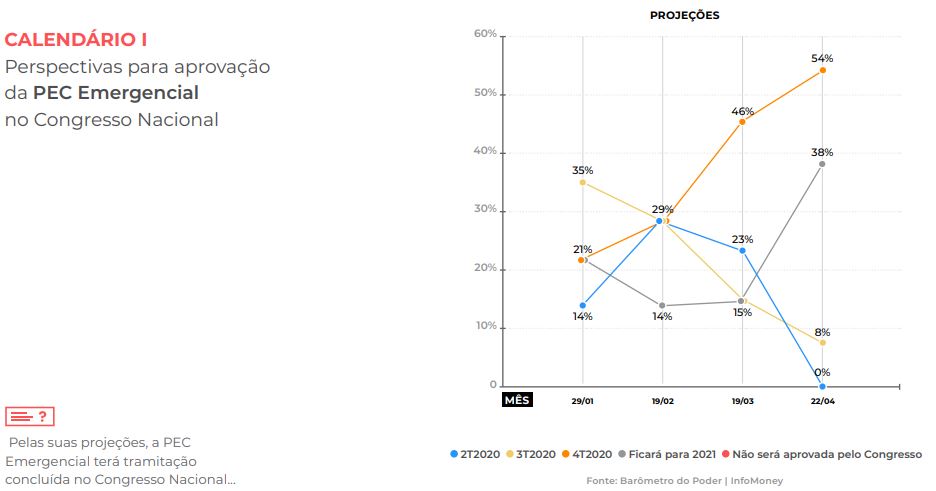Click the black MÊS axis label
The width and height of the screenshot is (936, 491).
coord(517,400)
